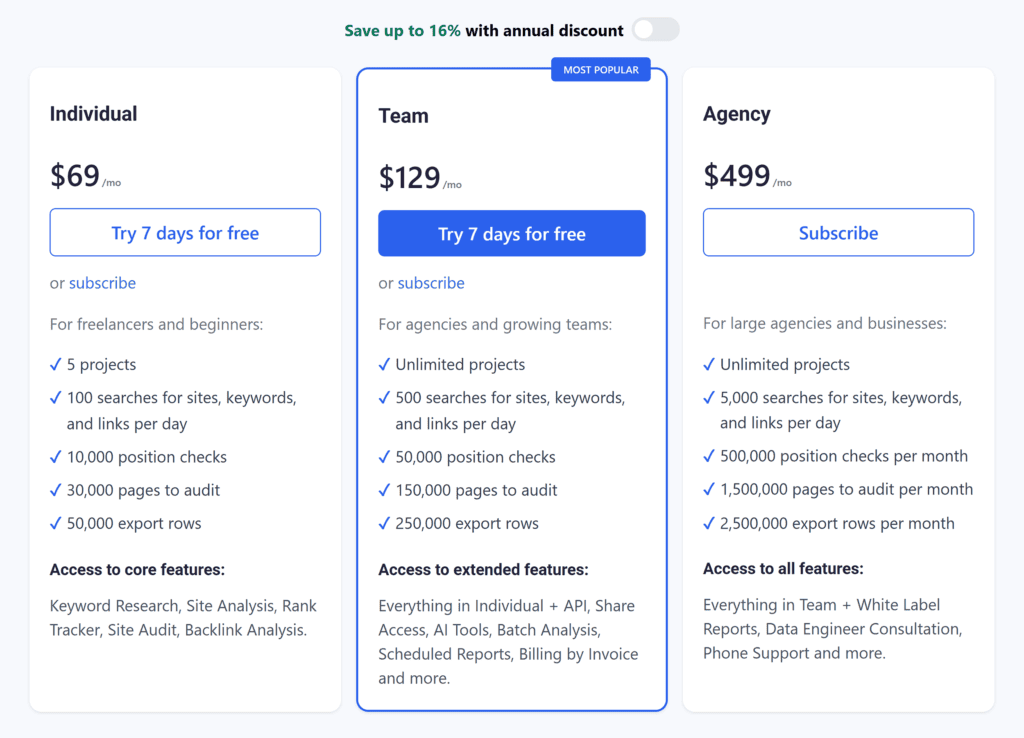Click 'Save up to 16%' text
Screen dimensions: 1024x738
402,31
